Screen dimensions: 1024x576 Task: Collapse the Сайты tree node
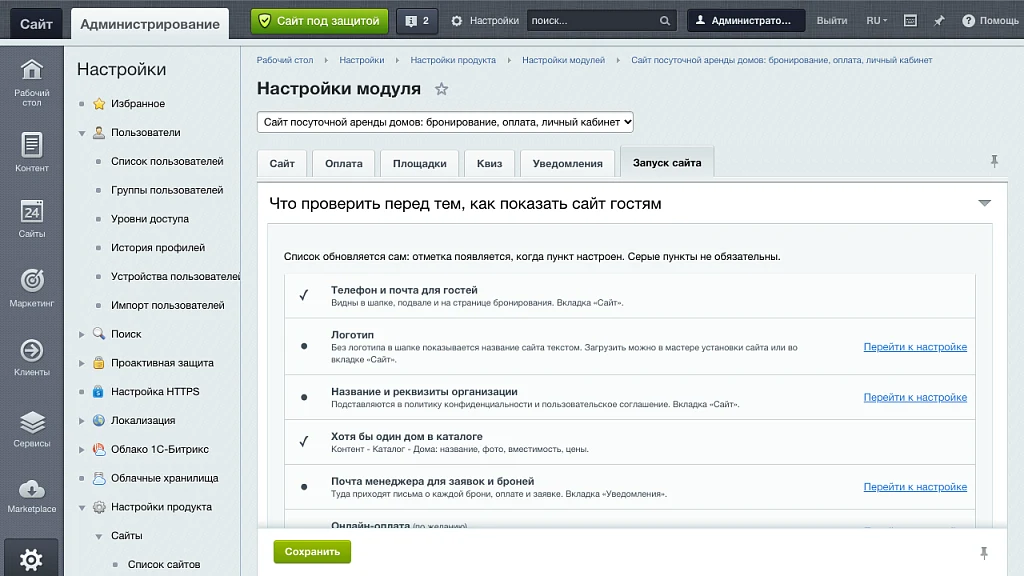click(x=99, y=536)
